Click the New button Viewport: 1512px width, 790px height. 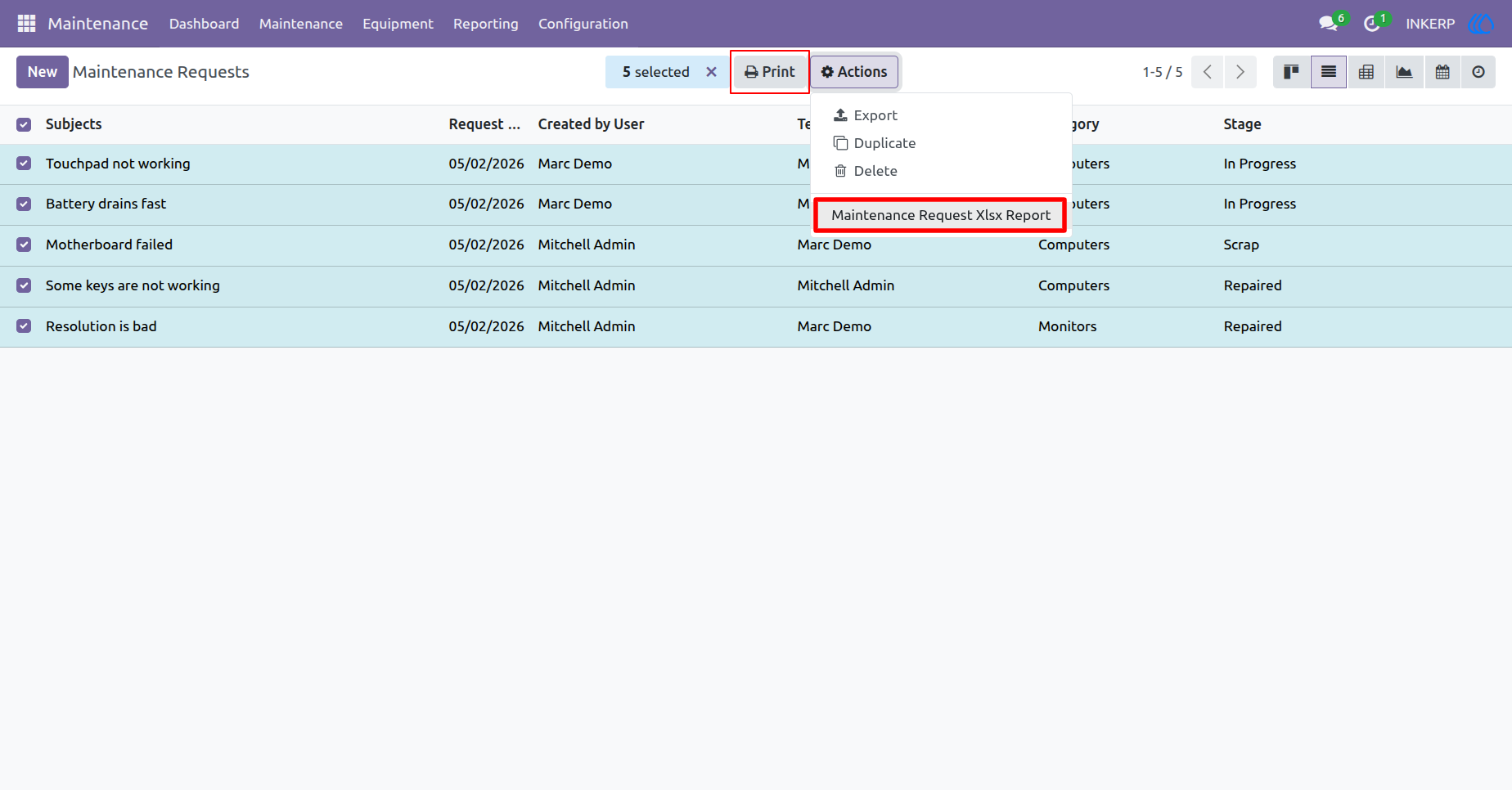(43, 72)
